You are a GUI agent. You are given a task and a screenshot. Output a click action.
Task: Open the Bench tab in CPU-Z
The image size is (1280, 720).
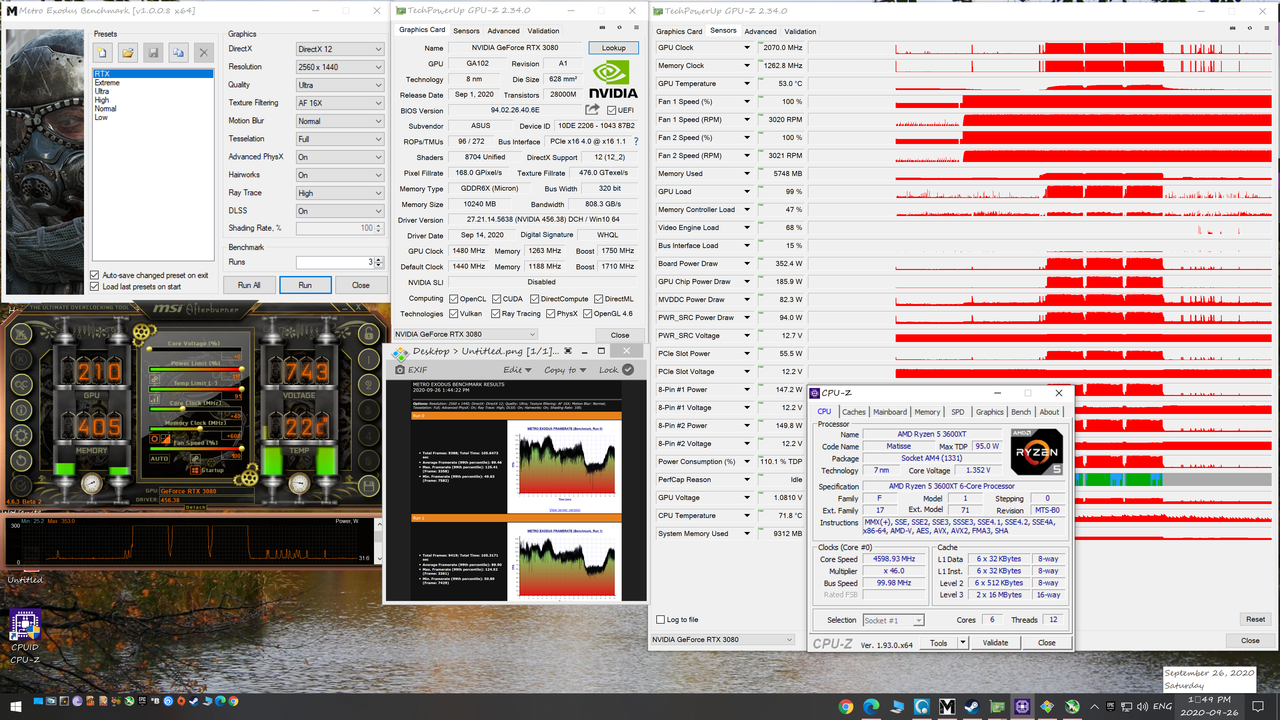coord(1021,412)
